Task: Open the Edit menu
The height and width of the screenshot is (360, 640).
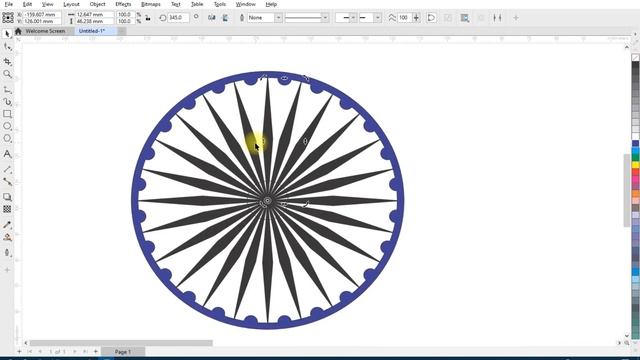Action: tap(27, 4)
